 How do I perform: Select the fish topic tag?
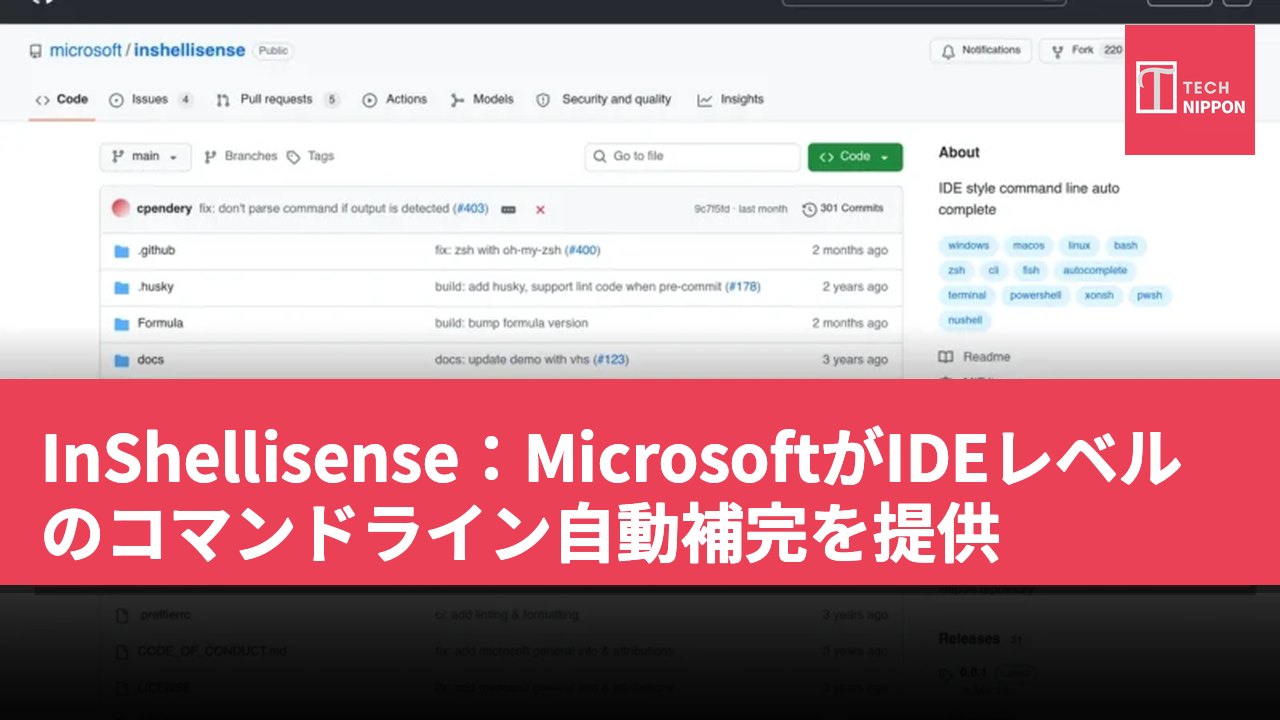[x=1031, y=271]
